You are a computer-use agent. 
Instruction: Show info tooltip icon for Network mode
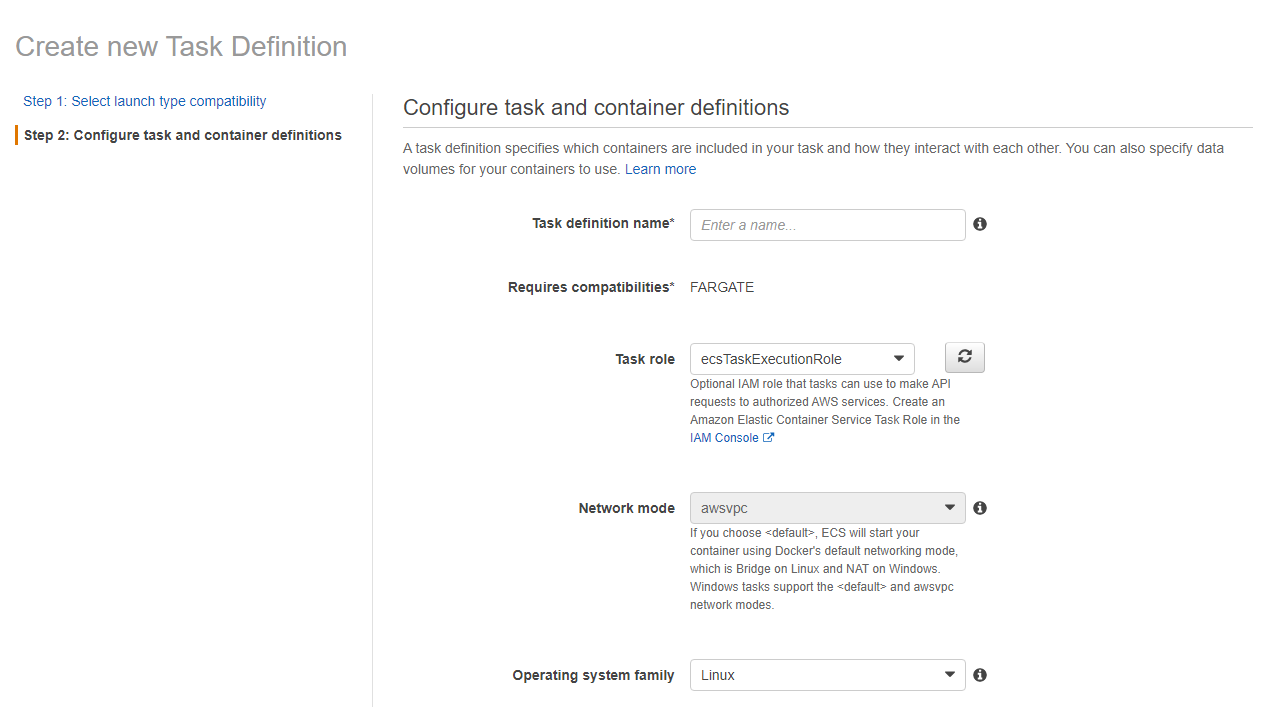click(980, 508)
